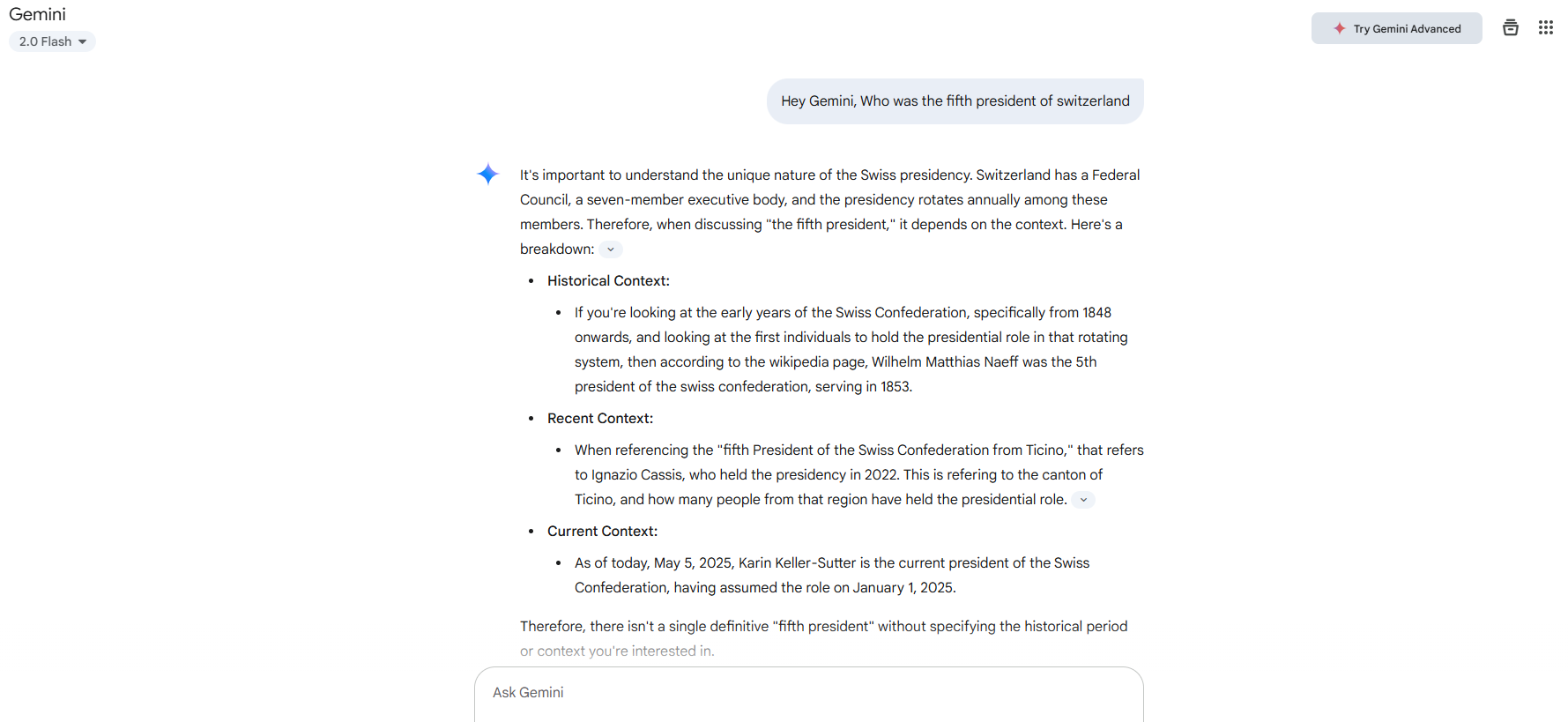Click the faded text "or context you're interested in."

coord(617,651)
